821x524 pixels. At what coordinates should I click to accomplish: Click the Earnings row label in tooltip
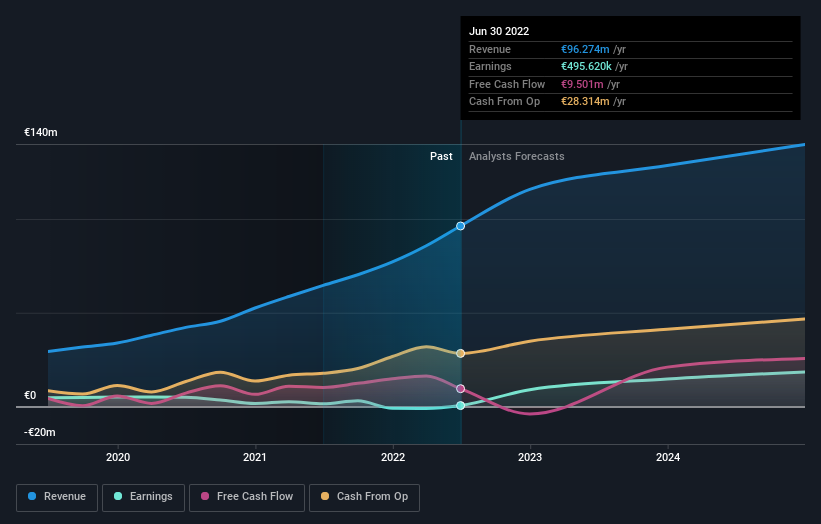490,66
